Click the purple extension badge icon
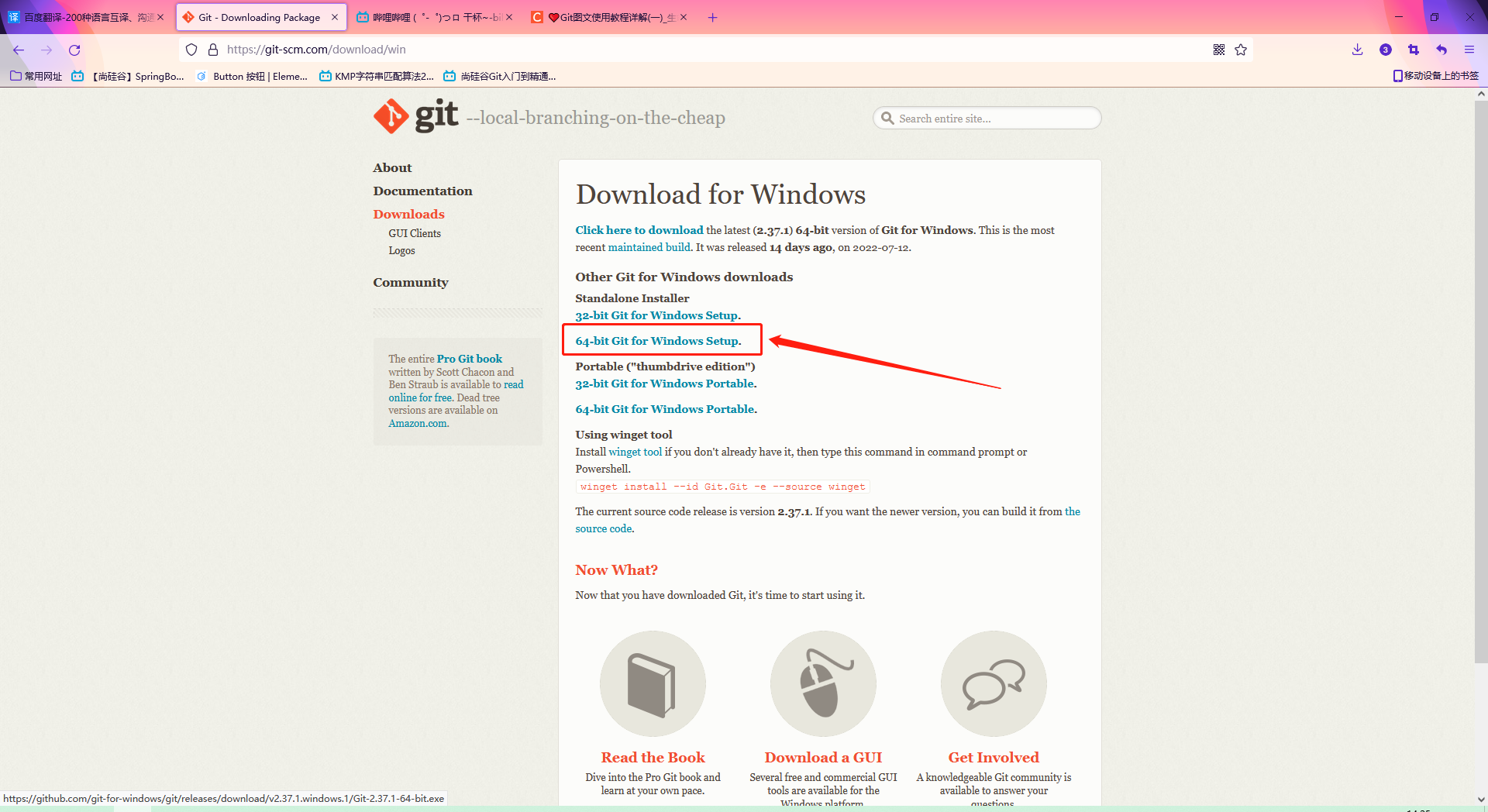The image size is (1488, 812). 1386,50
